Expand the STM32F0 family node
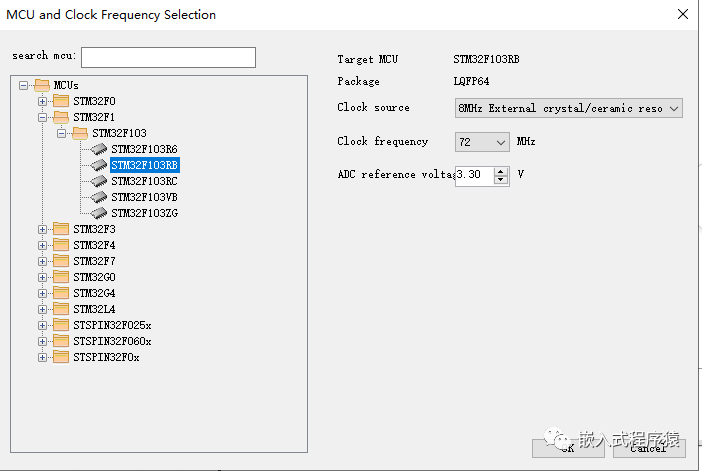 pos(43,101)
